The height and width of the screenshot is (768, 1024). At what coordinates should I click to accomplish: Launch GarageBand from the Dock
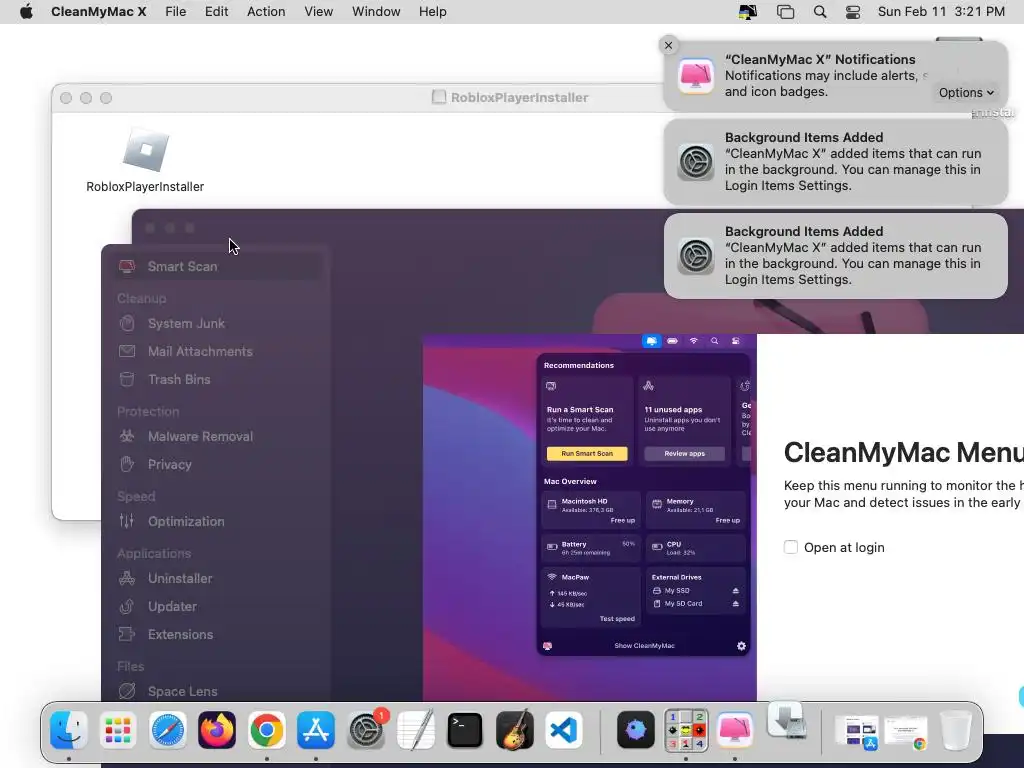pyautogui.click(x=515, y=729)
